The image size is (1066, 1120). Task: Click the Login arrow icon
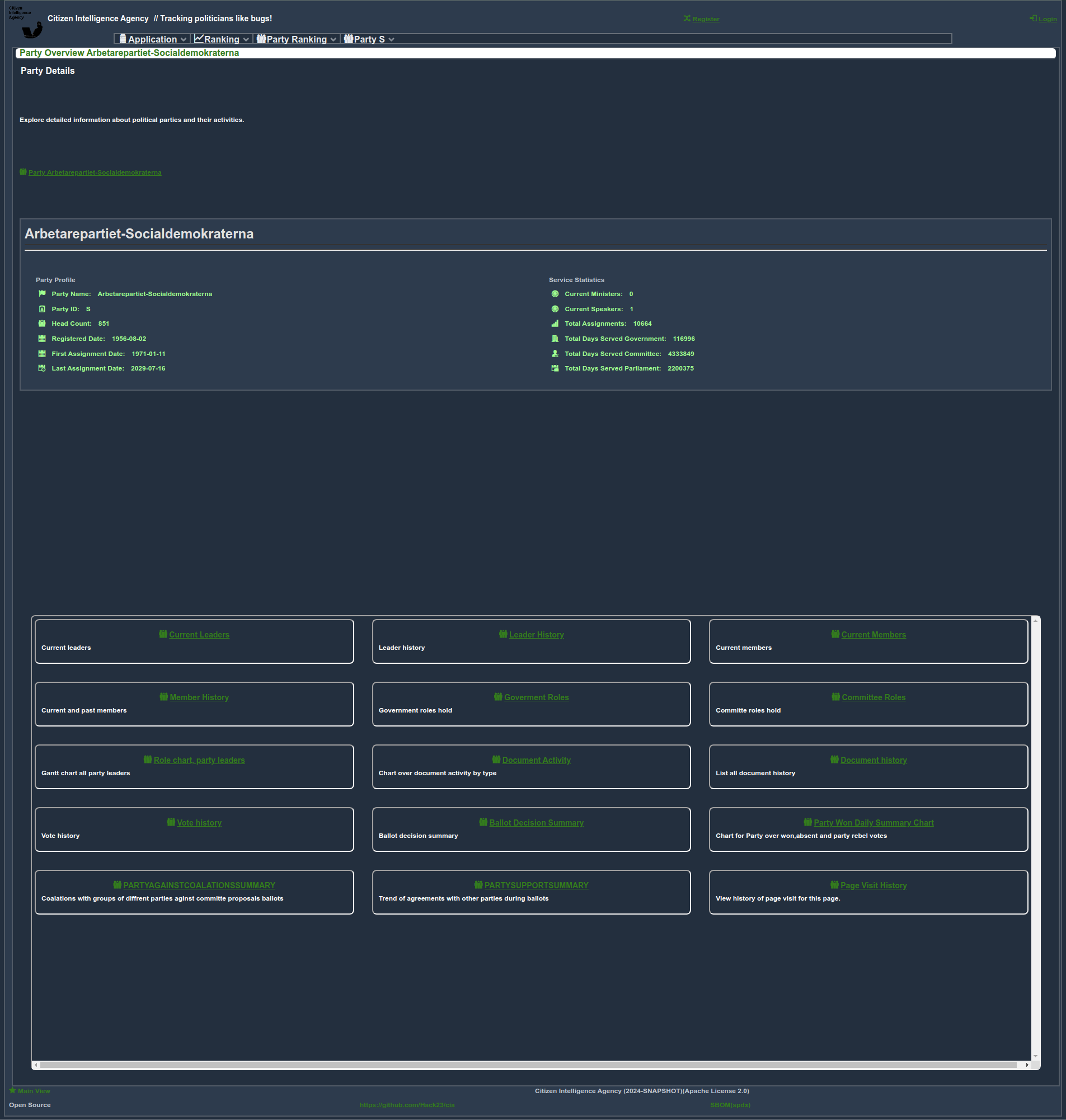pos(1032,19)
